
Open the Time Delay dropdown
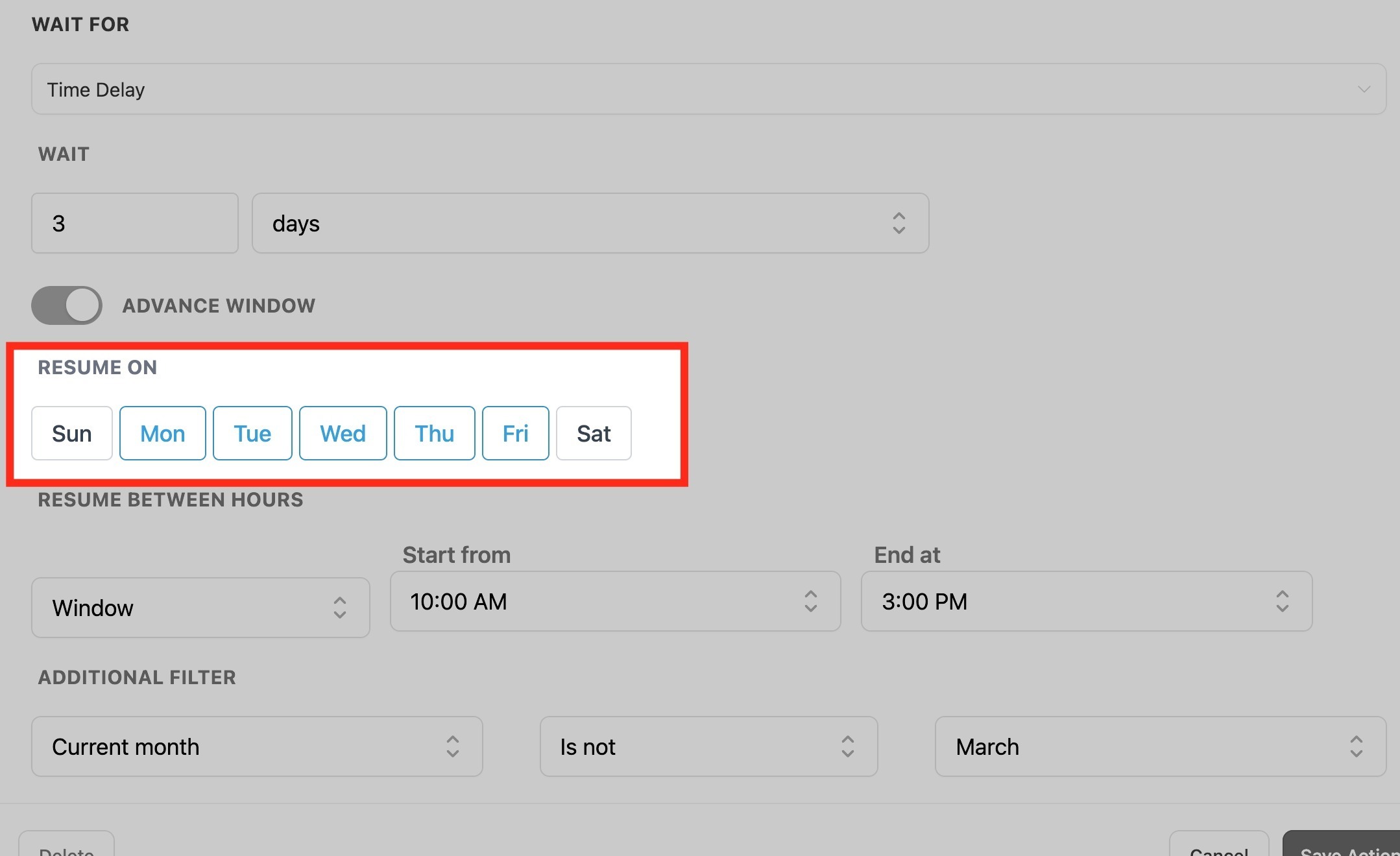tap(708, 89)
